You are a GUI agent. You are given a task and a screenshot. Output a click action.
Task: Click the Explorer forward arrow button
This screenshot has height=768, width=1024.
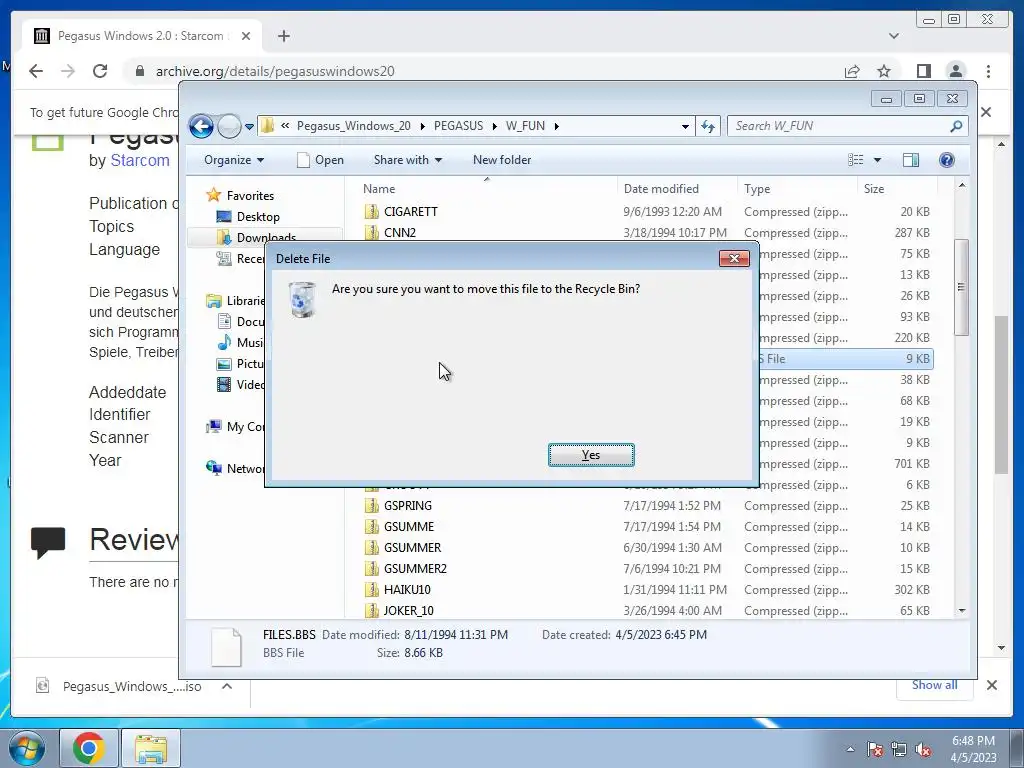(x=229, y=126)
